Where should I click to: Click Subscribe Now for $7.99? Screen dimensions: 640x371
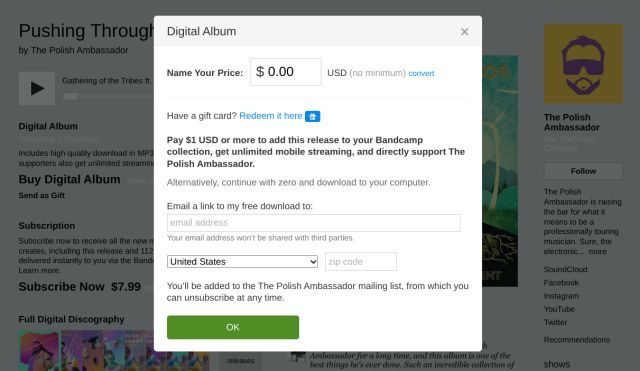[80, 287]
